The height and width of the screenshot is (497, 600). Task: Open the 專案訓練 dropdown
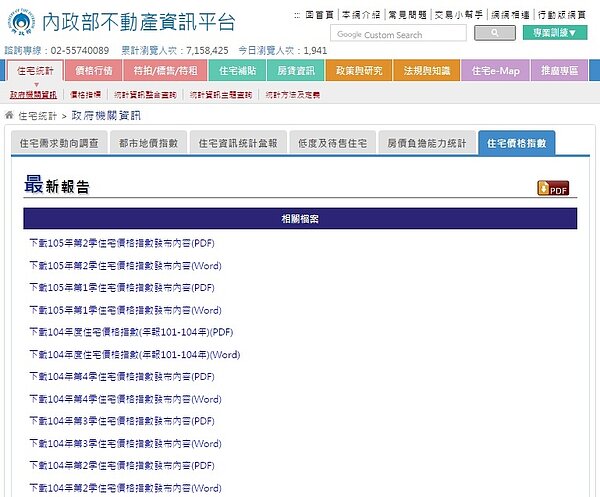coord(555,33)
